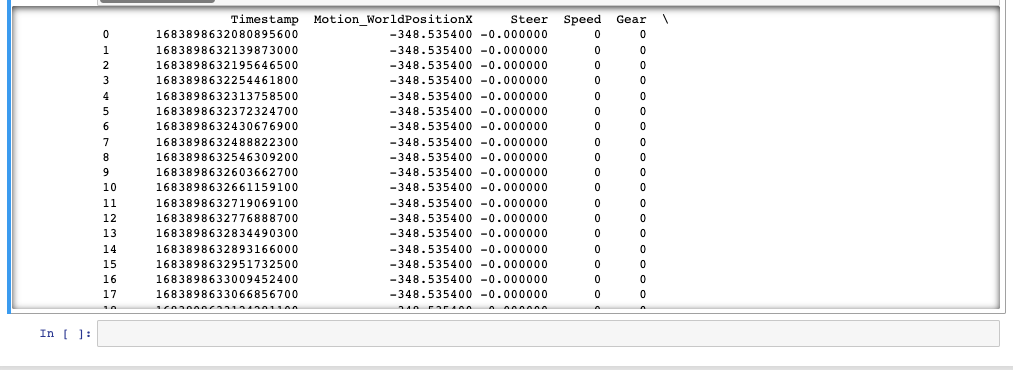Click the empty code cell input box
The image size is (1013, 370).
click(548, 333)
